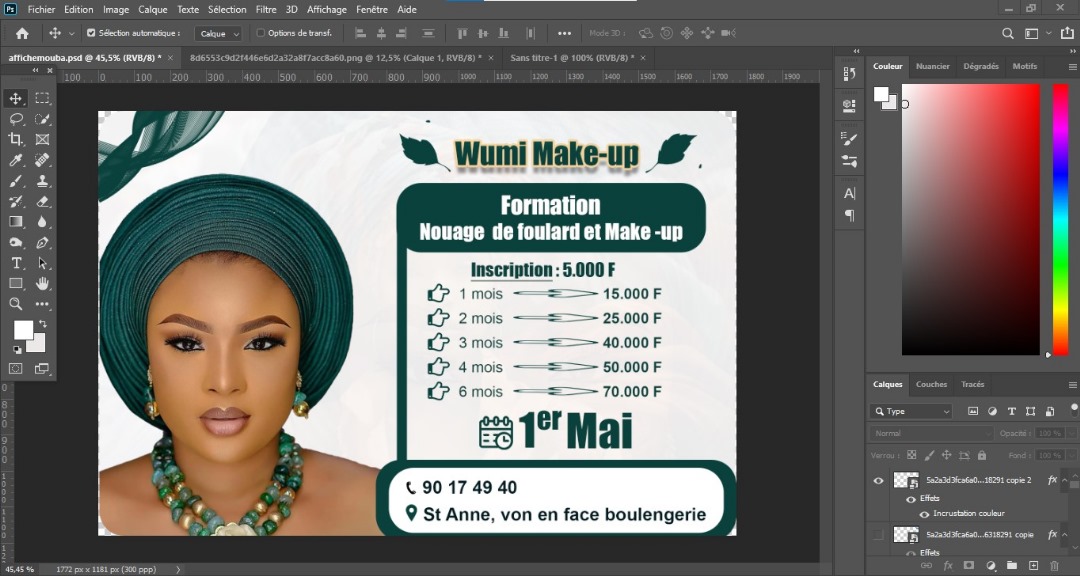Open the Filtre menu
This screenshot has height=576, width=1080.
266,9
